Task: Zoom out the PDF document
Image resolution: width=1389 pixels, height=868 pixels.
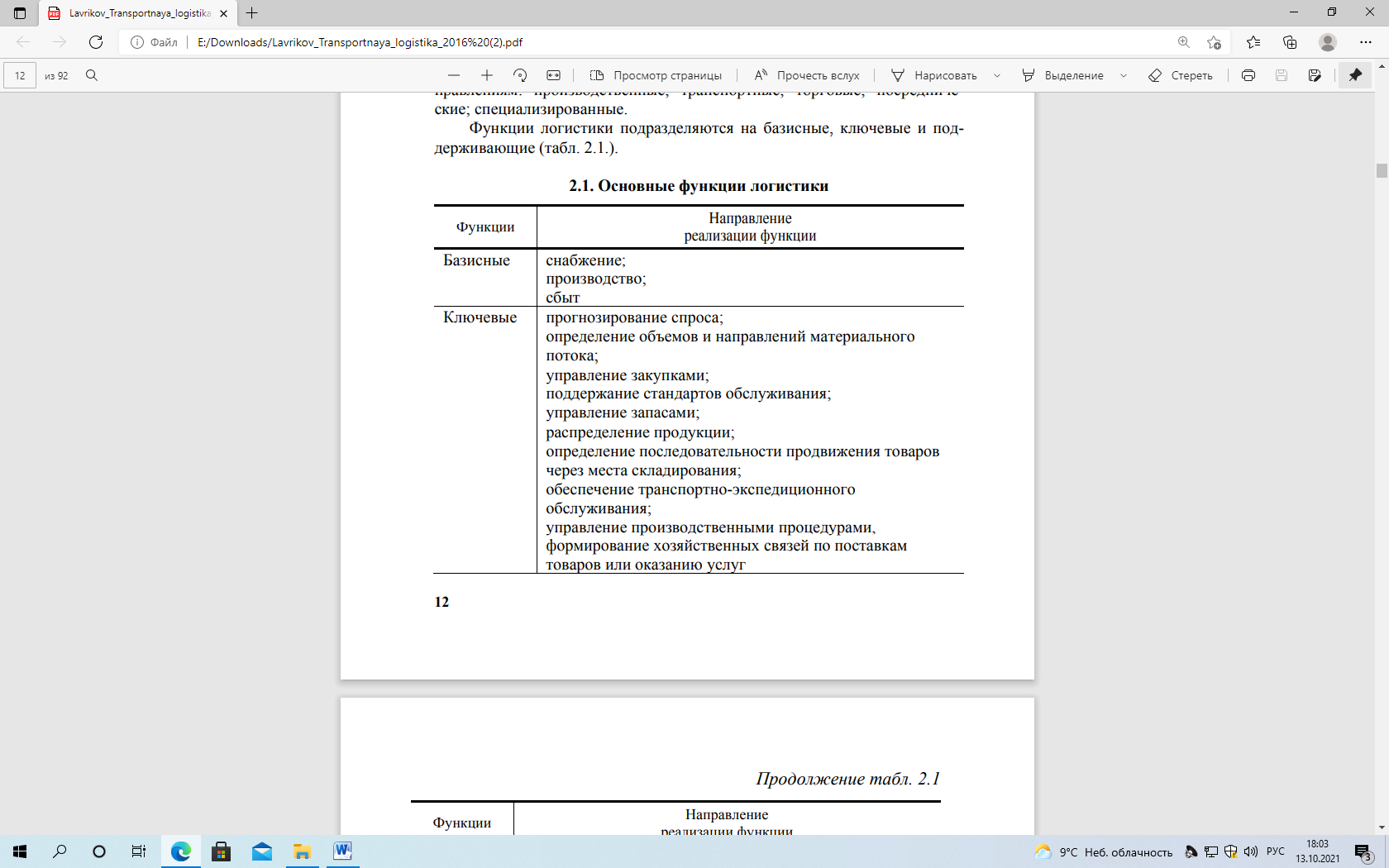Action: coord(454,75)
